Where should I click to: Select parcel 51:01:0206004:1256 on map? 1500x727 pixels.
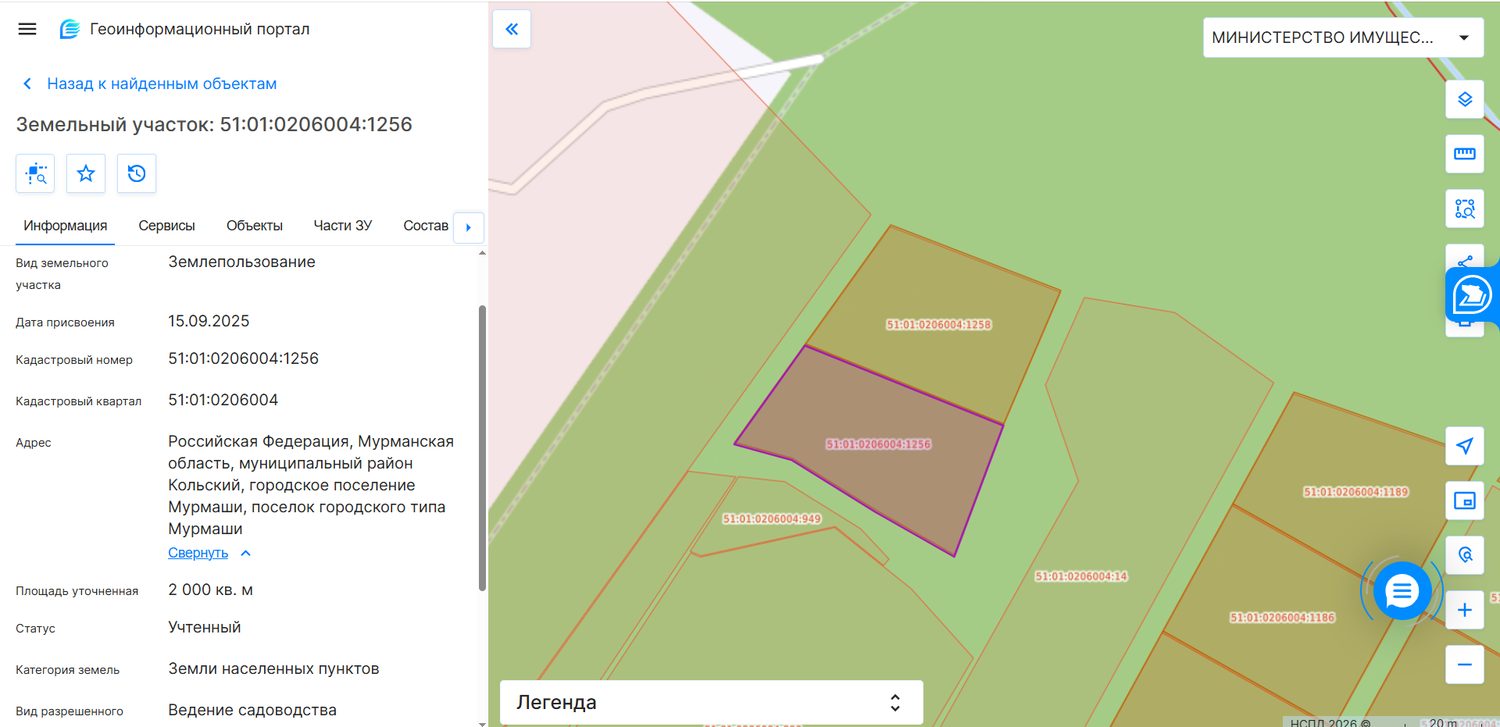(x=879, y=444)
